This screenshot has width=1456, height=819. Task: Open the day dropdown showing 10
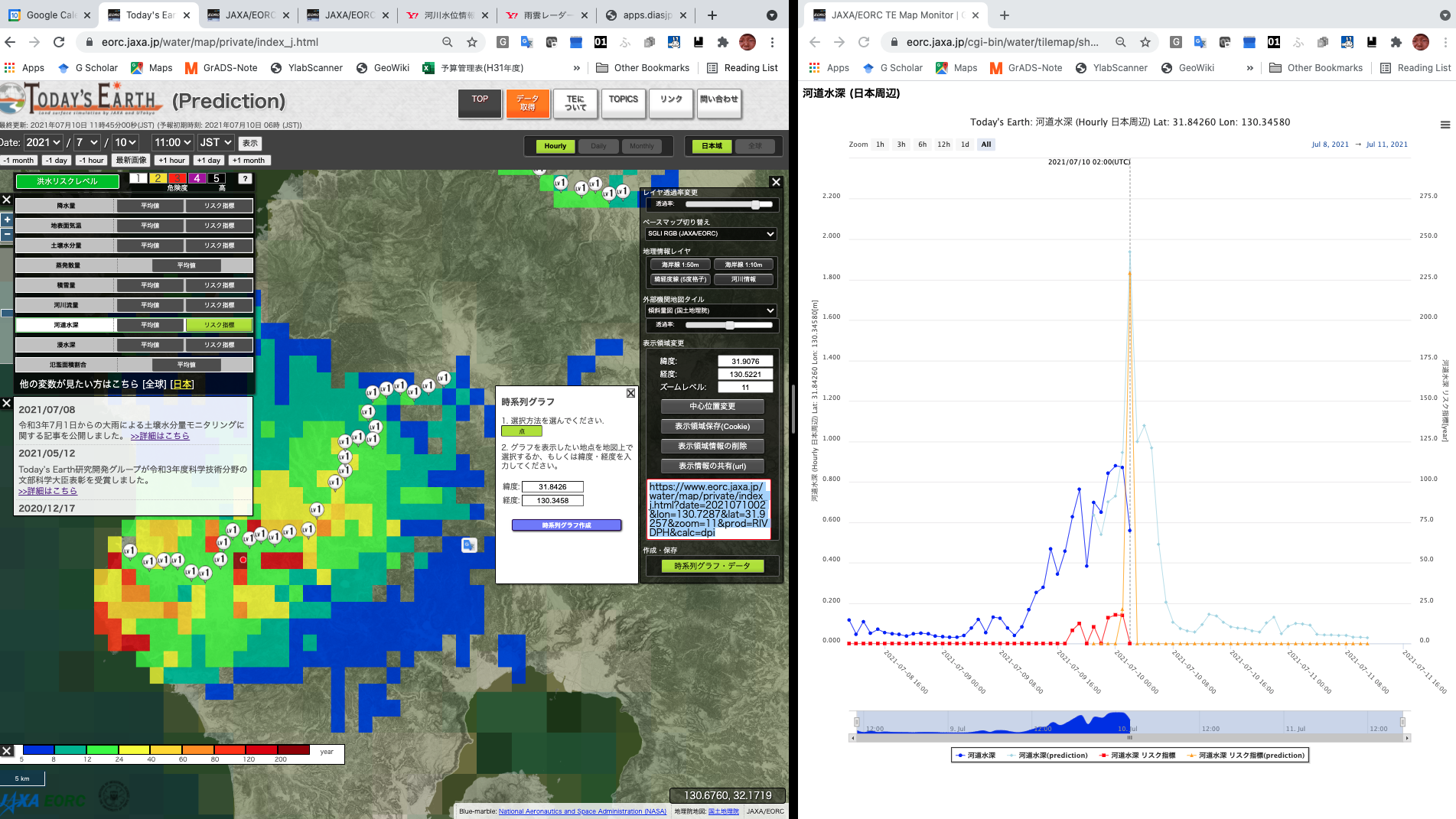(x=125, y=142)
